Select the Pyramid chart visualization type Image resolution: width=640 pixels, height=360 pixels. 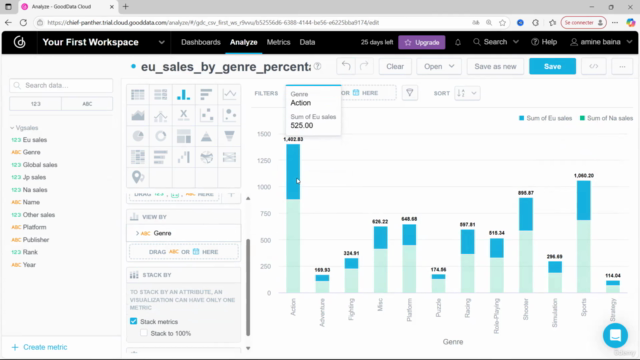pyautogui.click(x=206, y=136)
